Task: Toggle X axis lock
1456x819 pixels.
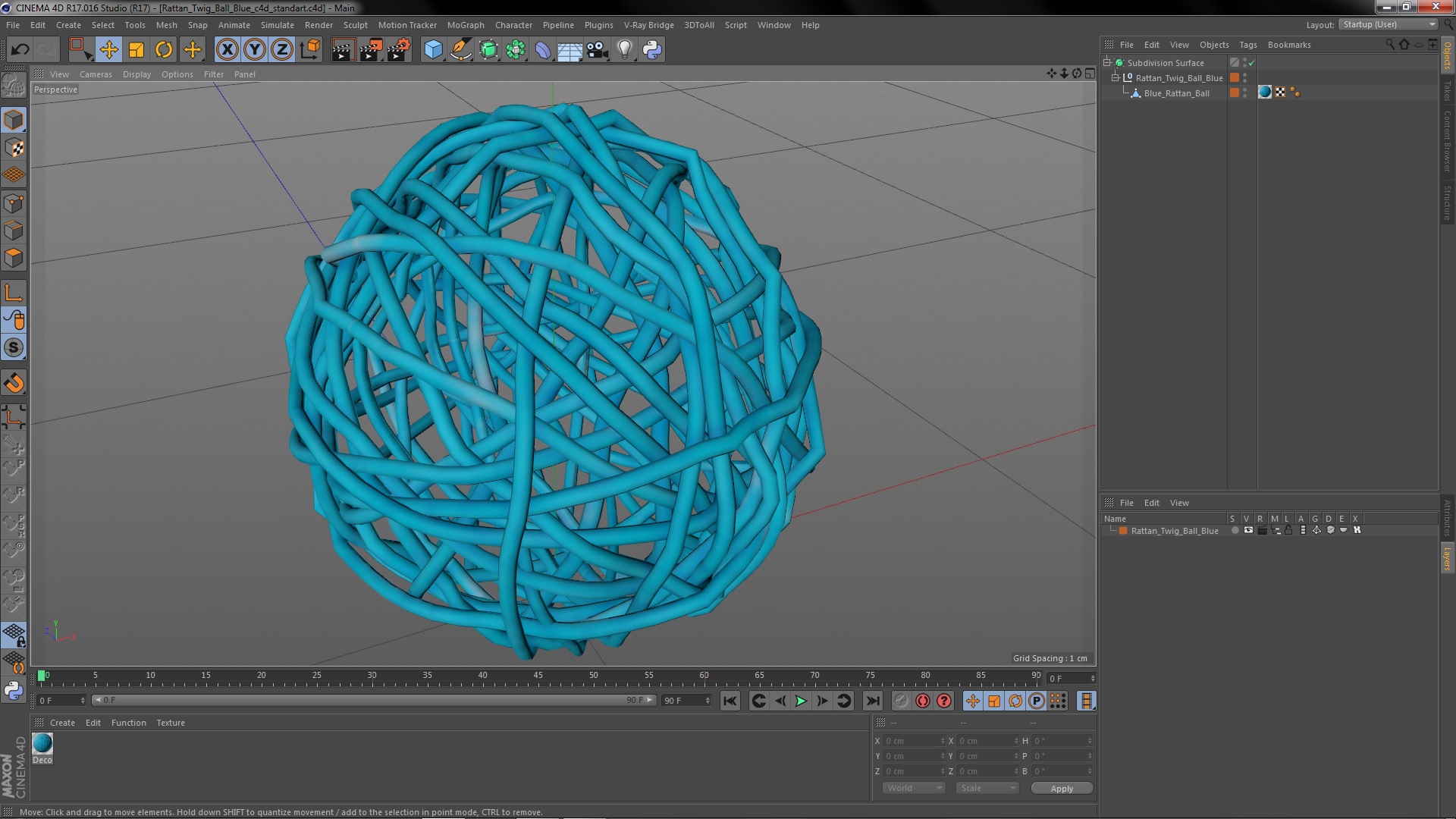Action: 227,50
